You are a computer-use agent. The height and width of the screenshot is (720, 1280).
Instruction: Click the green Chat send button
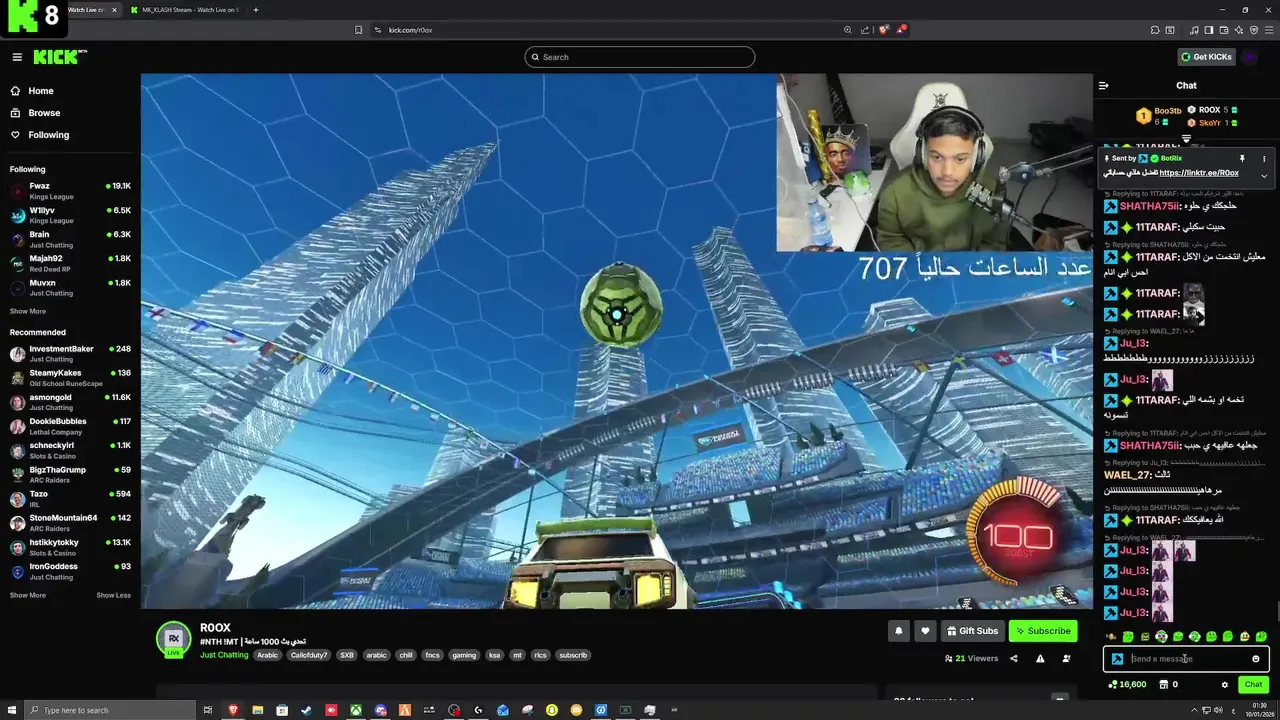(x=1253, y=685)
